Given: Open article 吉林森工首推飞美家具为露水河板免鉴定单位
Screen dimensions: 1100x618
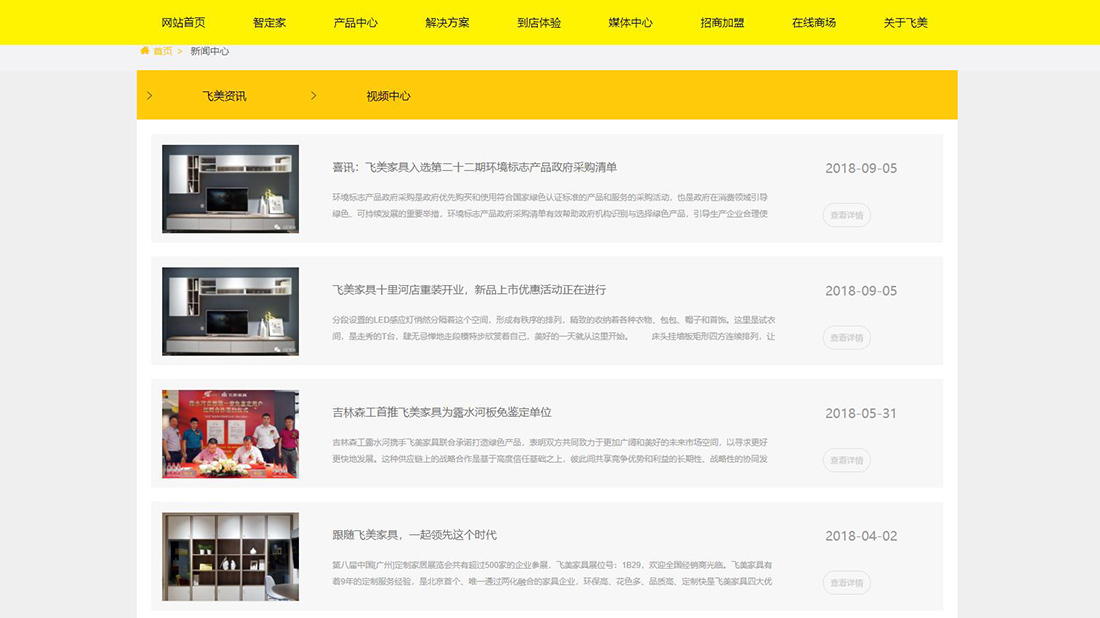Looking at the screenshot, I should (x=442, y=412).
